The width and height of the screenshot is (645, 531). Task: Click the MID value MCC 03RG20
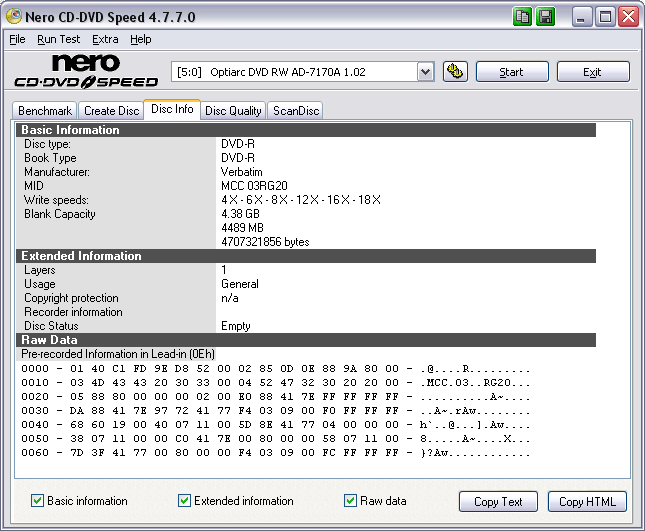(x=254, y=186)
